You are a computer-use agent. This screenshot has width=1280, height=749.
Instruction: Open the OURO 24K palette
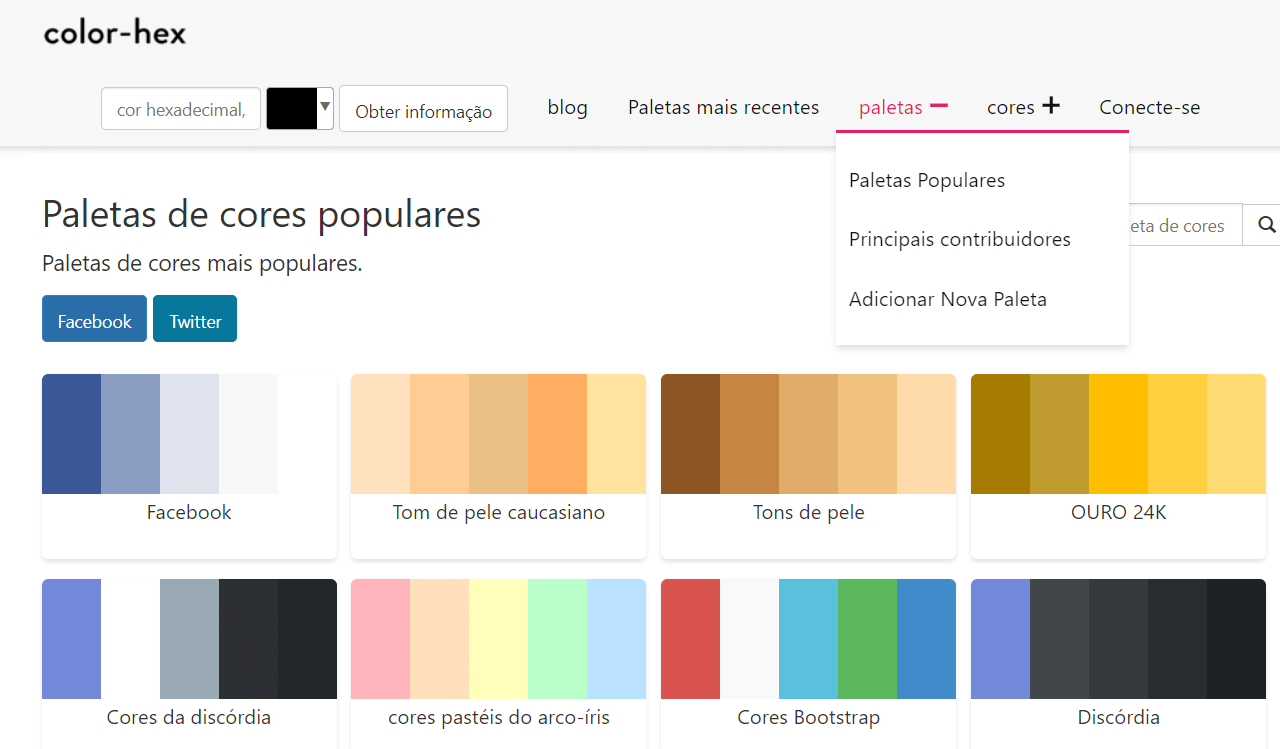1118,511
